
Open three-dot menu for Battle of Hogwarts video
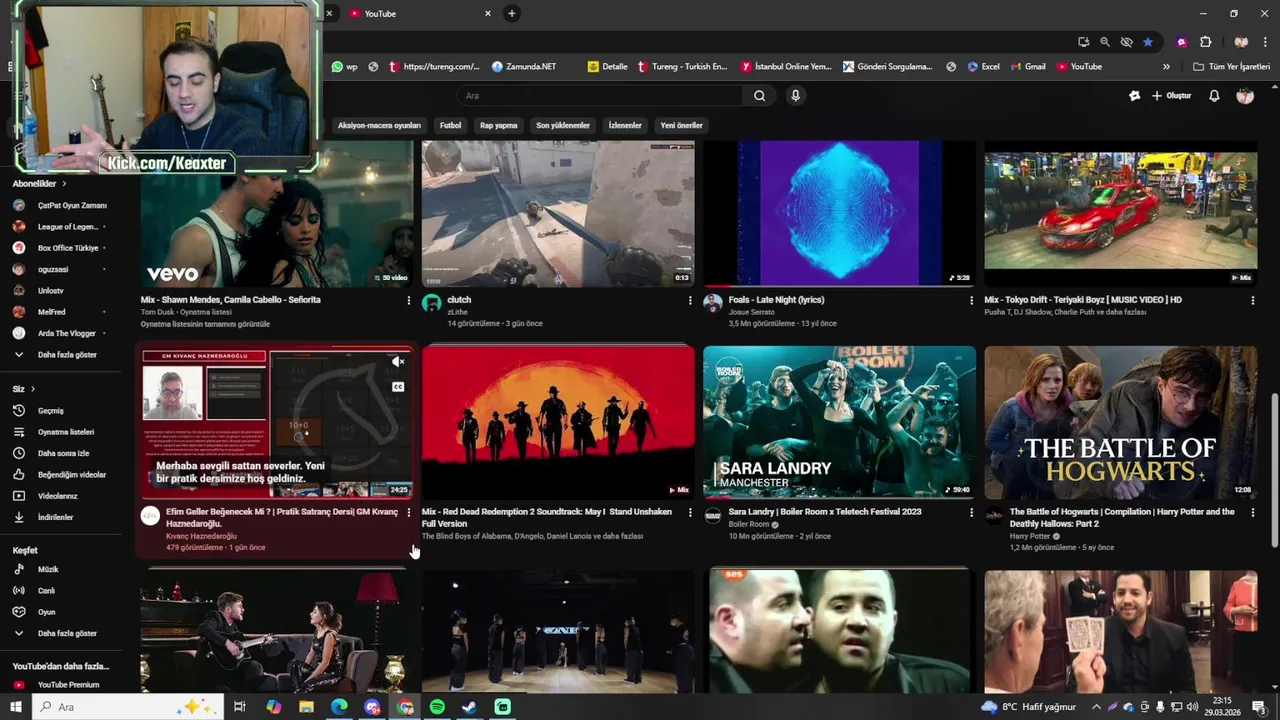[1252, 512]
